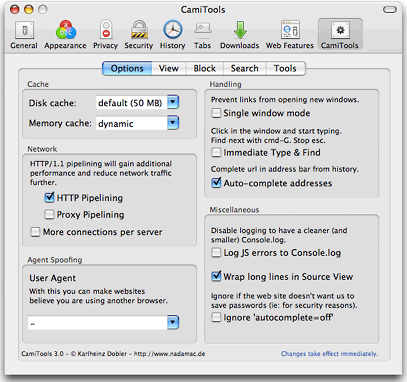The width and height of the screenshot is (407, 382).
Task: Uncheck Auto-complete addresses
Action: click(x=216, y=183)
